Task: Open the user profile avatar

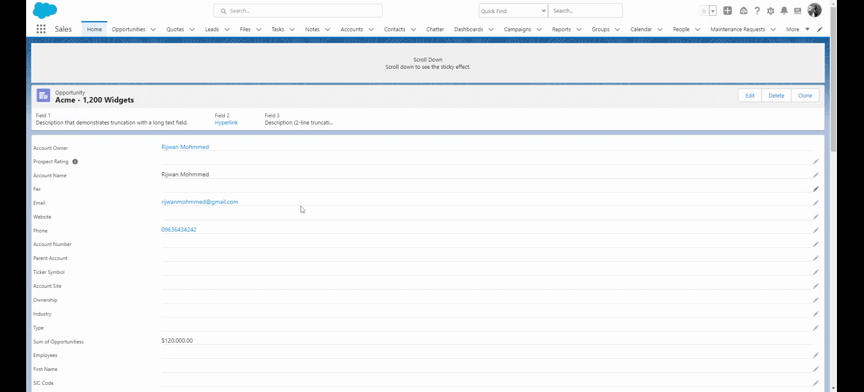Action: (814, 10)
